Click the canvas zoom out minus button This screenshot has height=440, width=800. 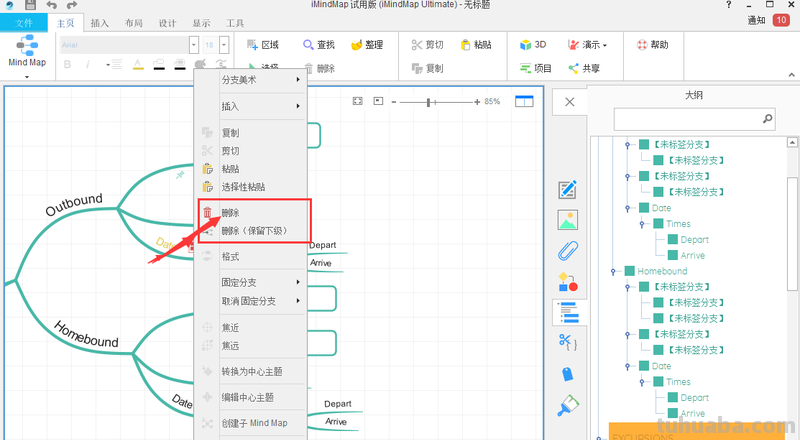394,102
